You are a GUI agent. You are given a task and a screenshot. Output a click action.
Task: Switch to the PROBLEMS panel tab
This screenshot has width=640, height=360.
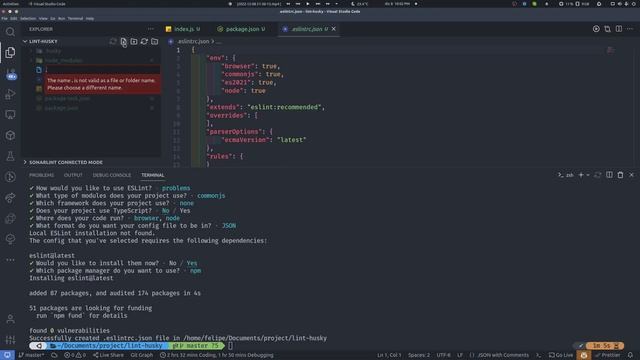coord(41,175)
